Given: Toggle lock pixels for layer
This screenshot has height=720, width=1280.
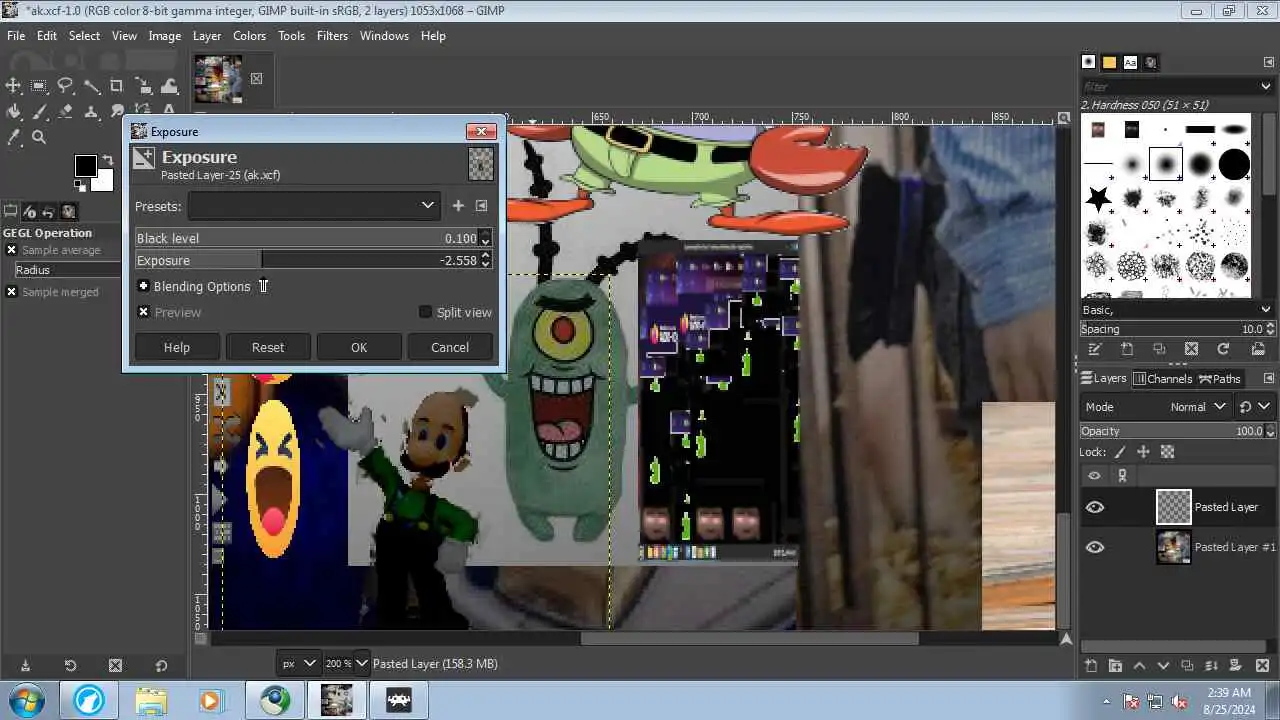Looking at the screenshot, I should coord(1120,452).
